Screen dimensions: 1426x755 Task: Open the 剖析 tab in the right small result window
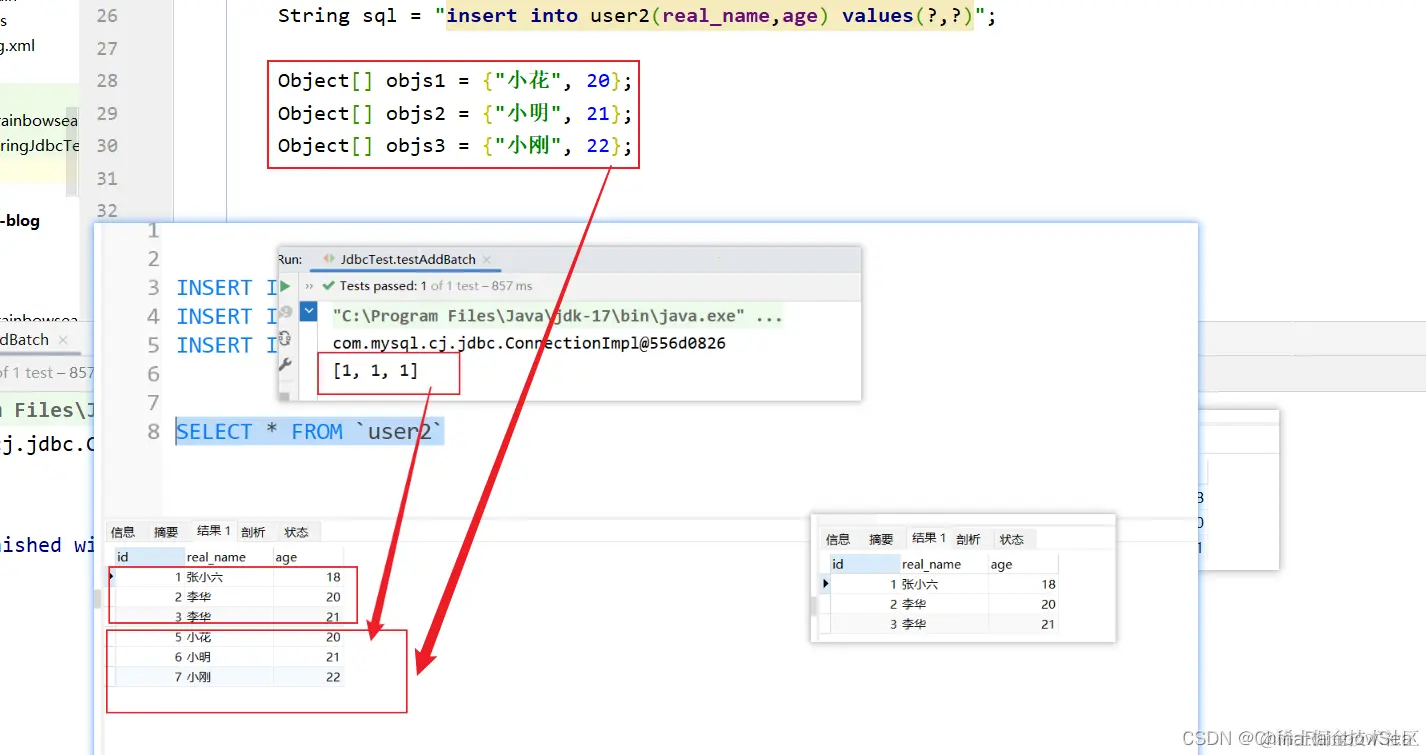968,539
